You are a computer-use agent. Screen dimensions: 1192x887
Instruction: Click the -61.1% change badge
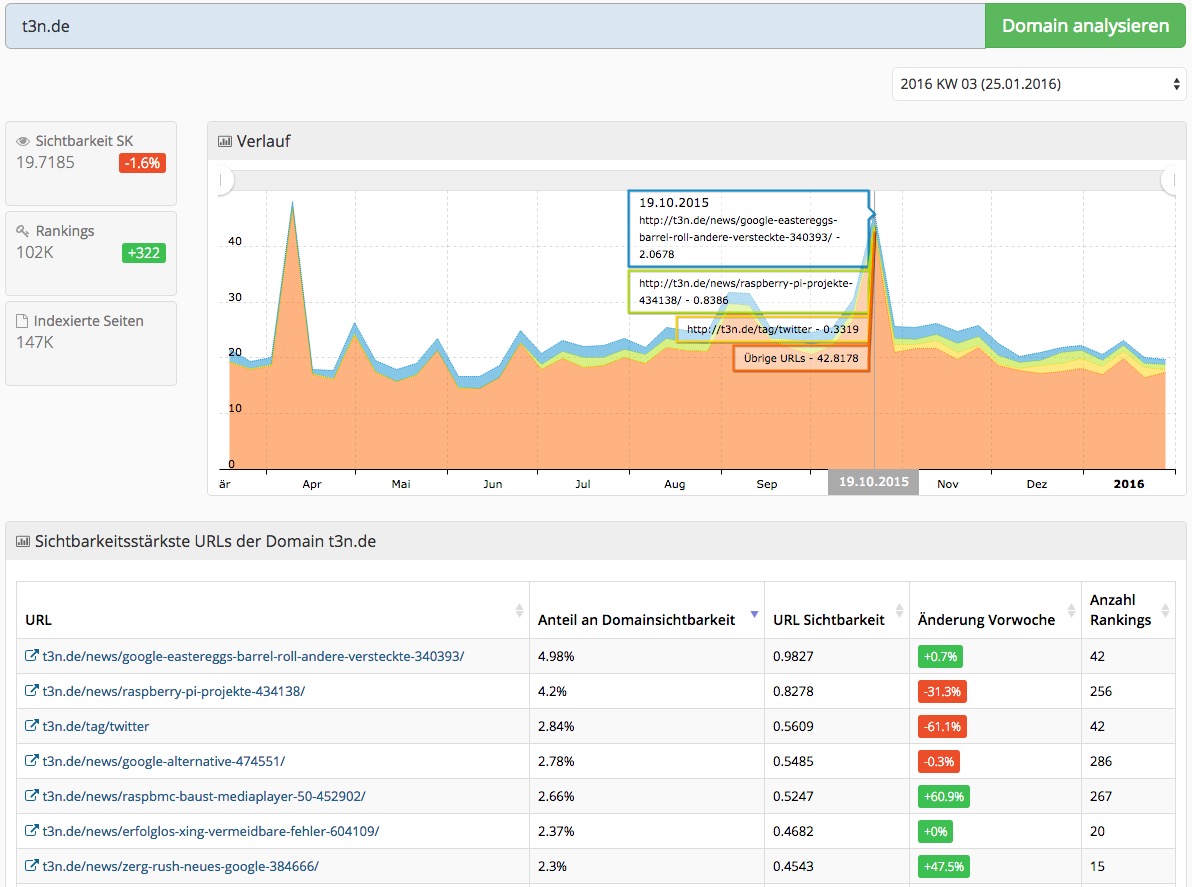(x=942, y=727)
